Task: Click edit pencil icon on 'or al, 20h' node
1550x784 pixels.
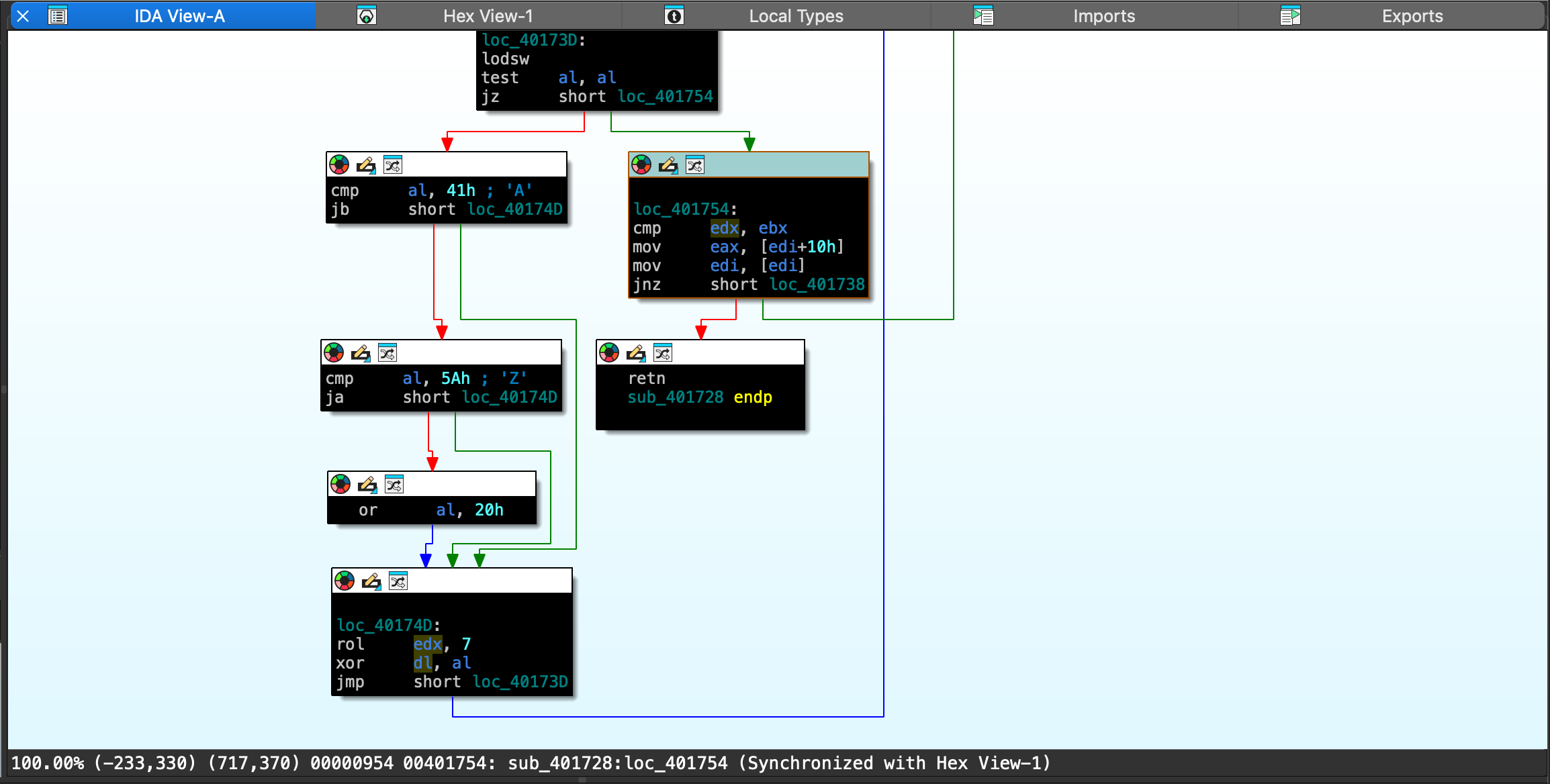Action: pos(367,484)
